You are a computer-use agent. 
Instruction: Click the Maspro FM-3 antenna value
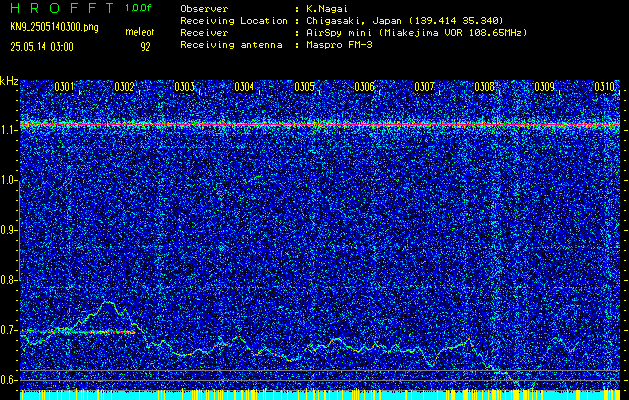click(339, 45)
